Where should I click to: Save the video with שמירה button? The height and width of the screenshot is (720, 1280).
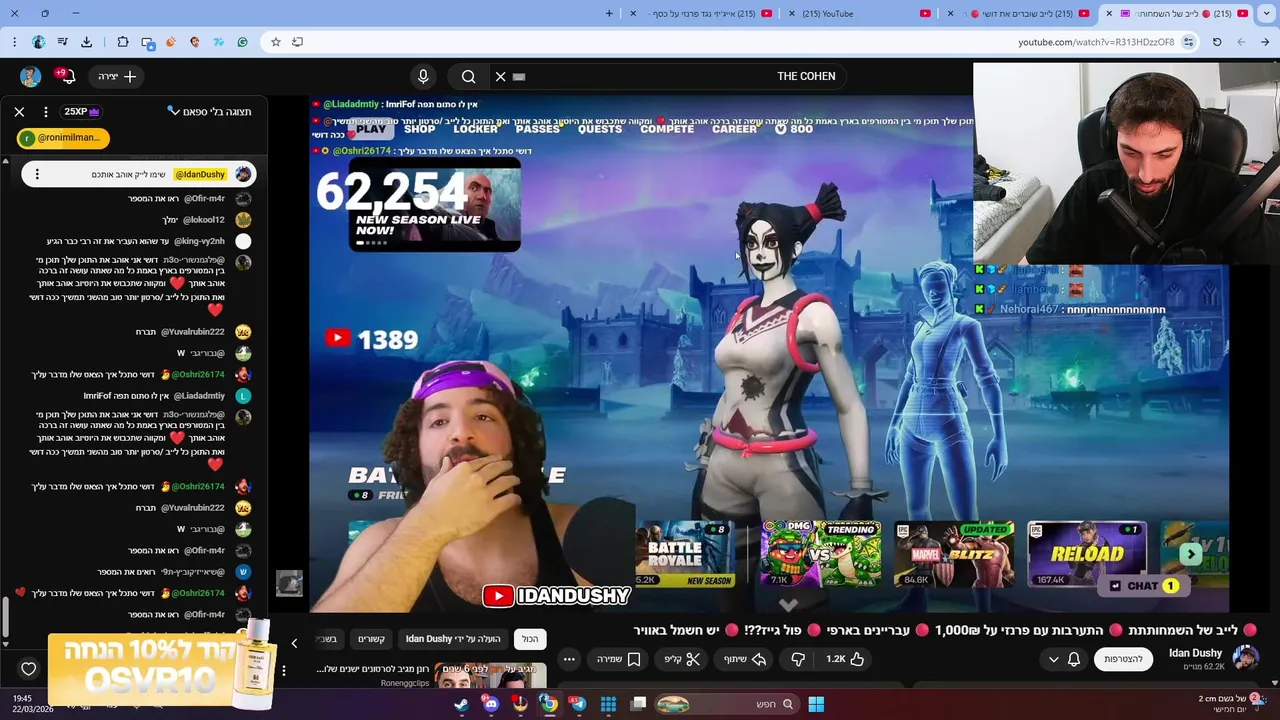pyautogui.click(x=618, y=659)
